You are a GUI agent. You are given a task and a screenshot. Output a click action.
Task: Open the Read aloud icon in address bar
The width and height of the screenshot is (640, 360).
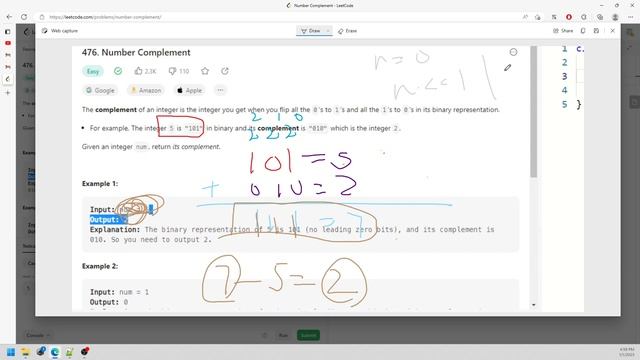click(x=525, y=17)
